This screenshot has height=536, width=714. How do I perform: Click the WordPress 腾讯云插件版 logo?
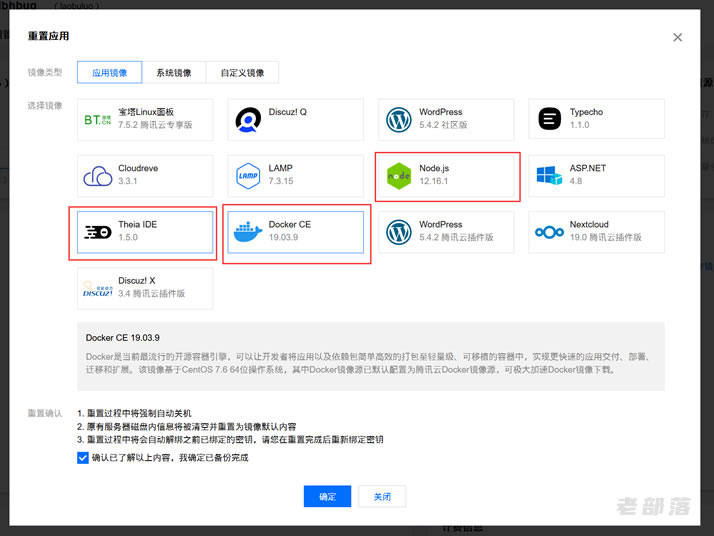pos(398,232)
